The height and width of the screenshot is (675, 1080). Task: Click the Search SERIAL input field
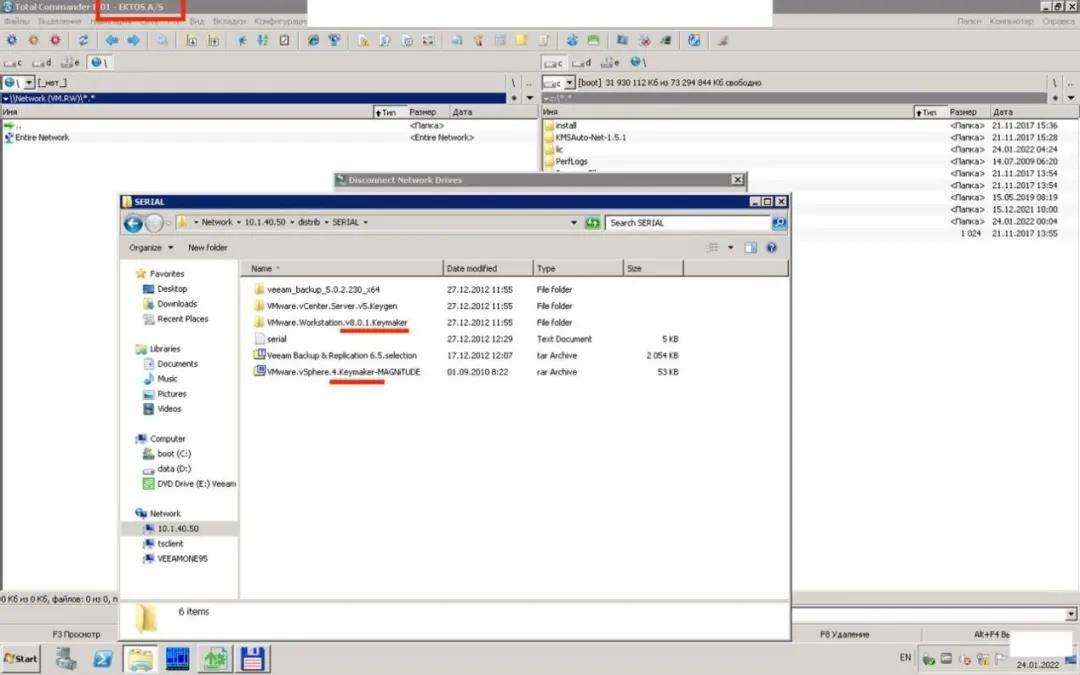click(688, 223)
